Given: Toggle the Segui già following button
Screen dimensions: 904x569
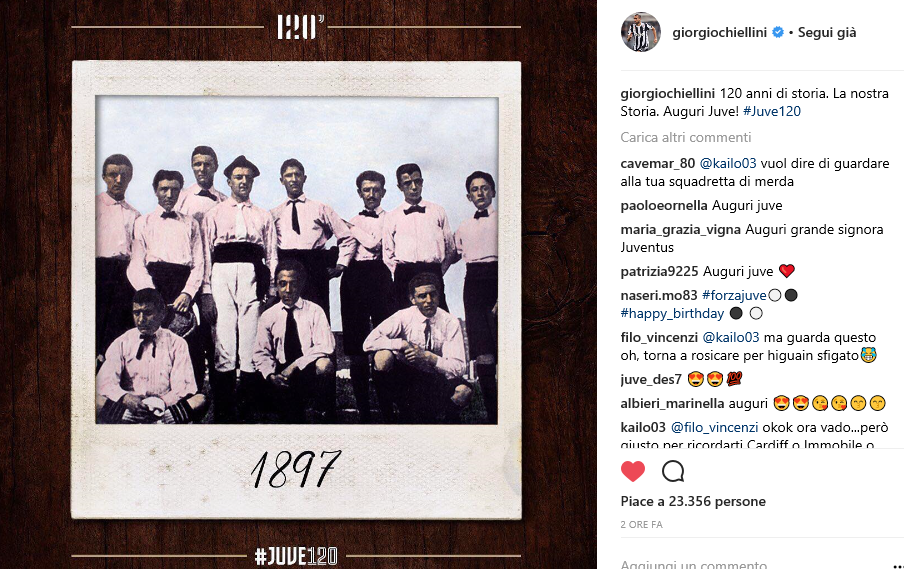Looking at the screenshot, I should 827,32.
